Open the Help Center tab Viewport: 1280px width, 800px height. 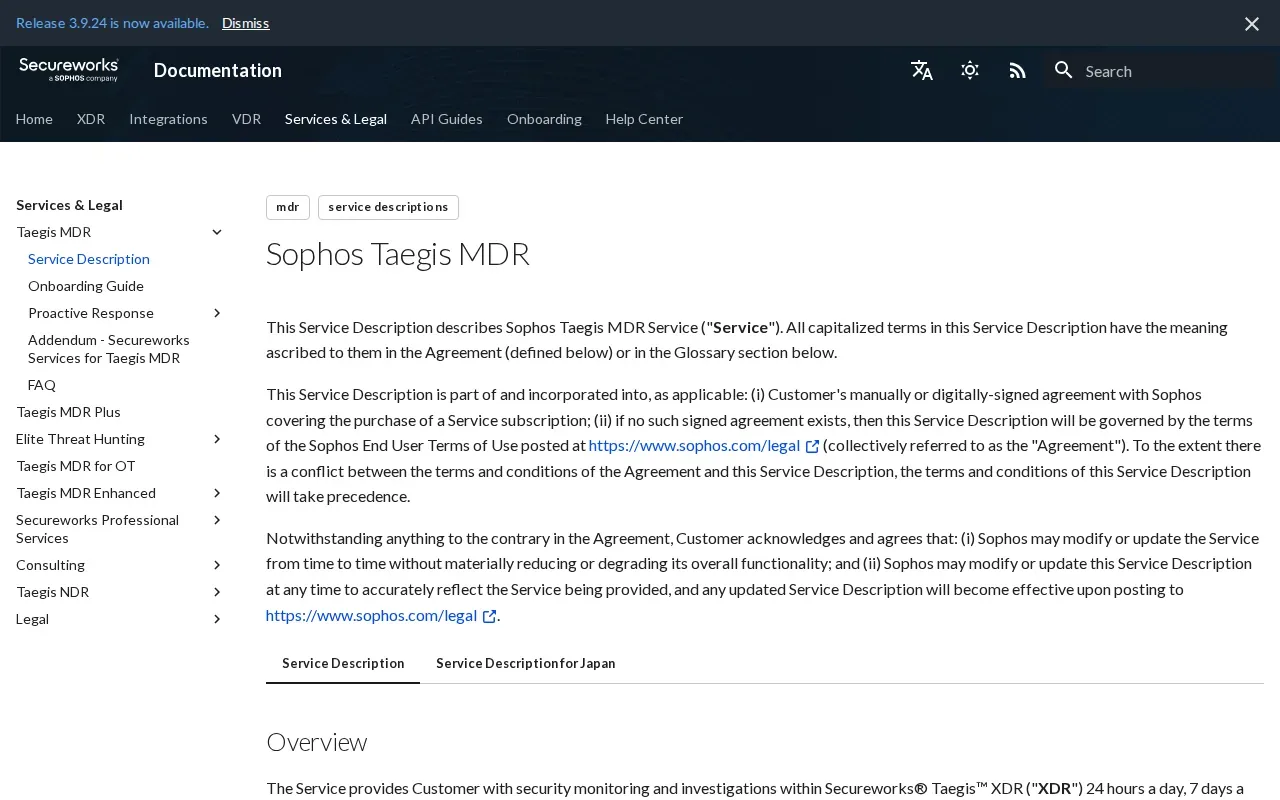(x=644, y=119)
